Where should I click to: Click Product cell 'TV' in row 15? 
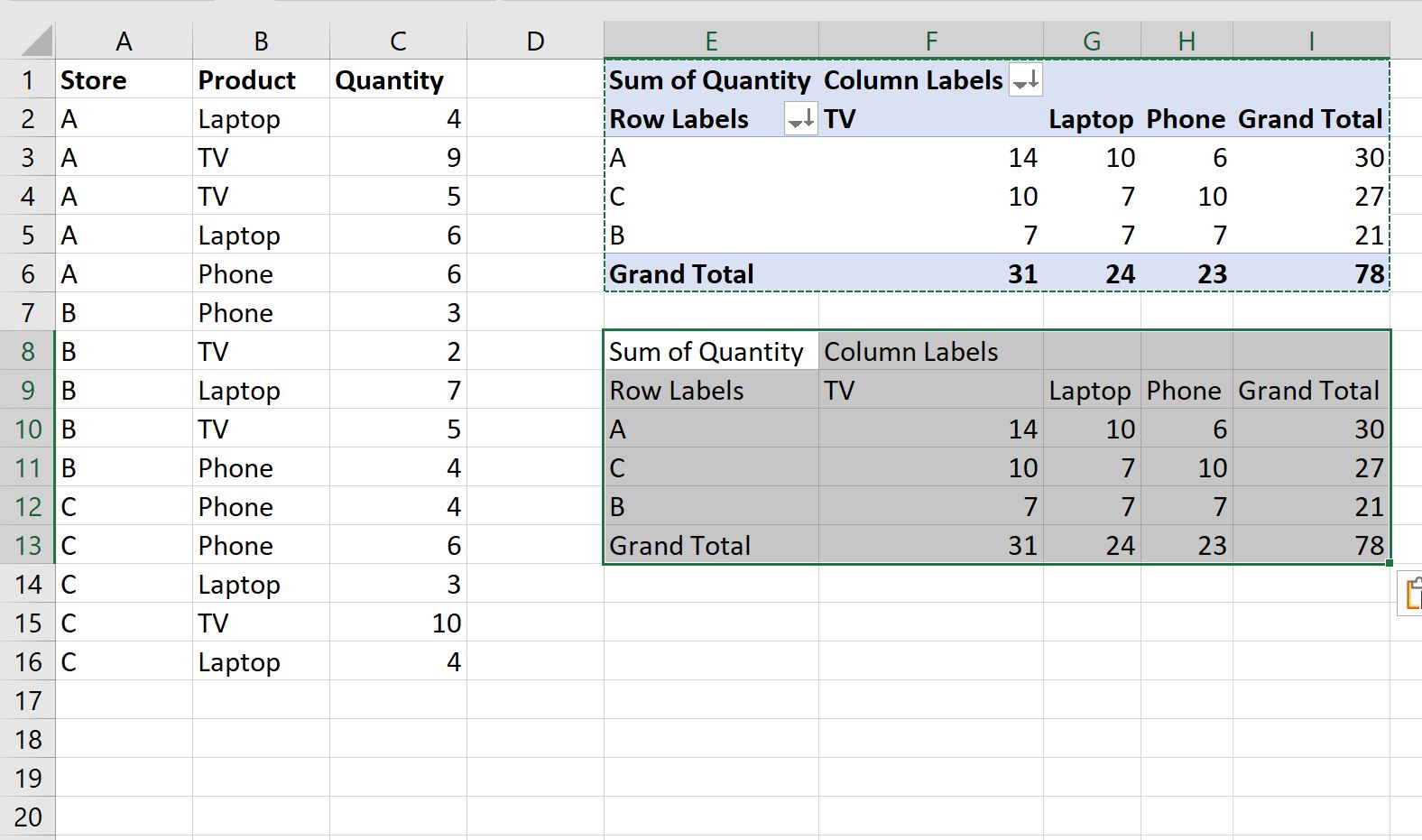point(261,623)
